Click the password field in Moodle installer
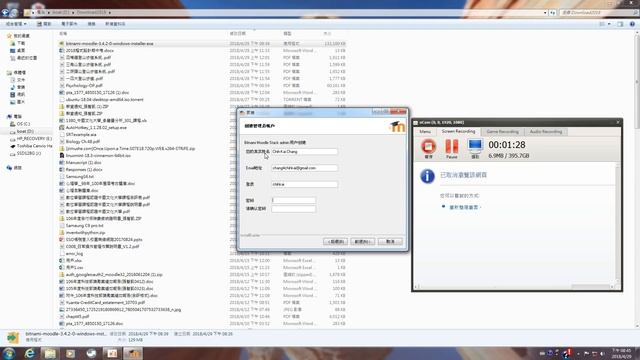Viewport: 640px width, 360px height. [293, 200]
